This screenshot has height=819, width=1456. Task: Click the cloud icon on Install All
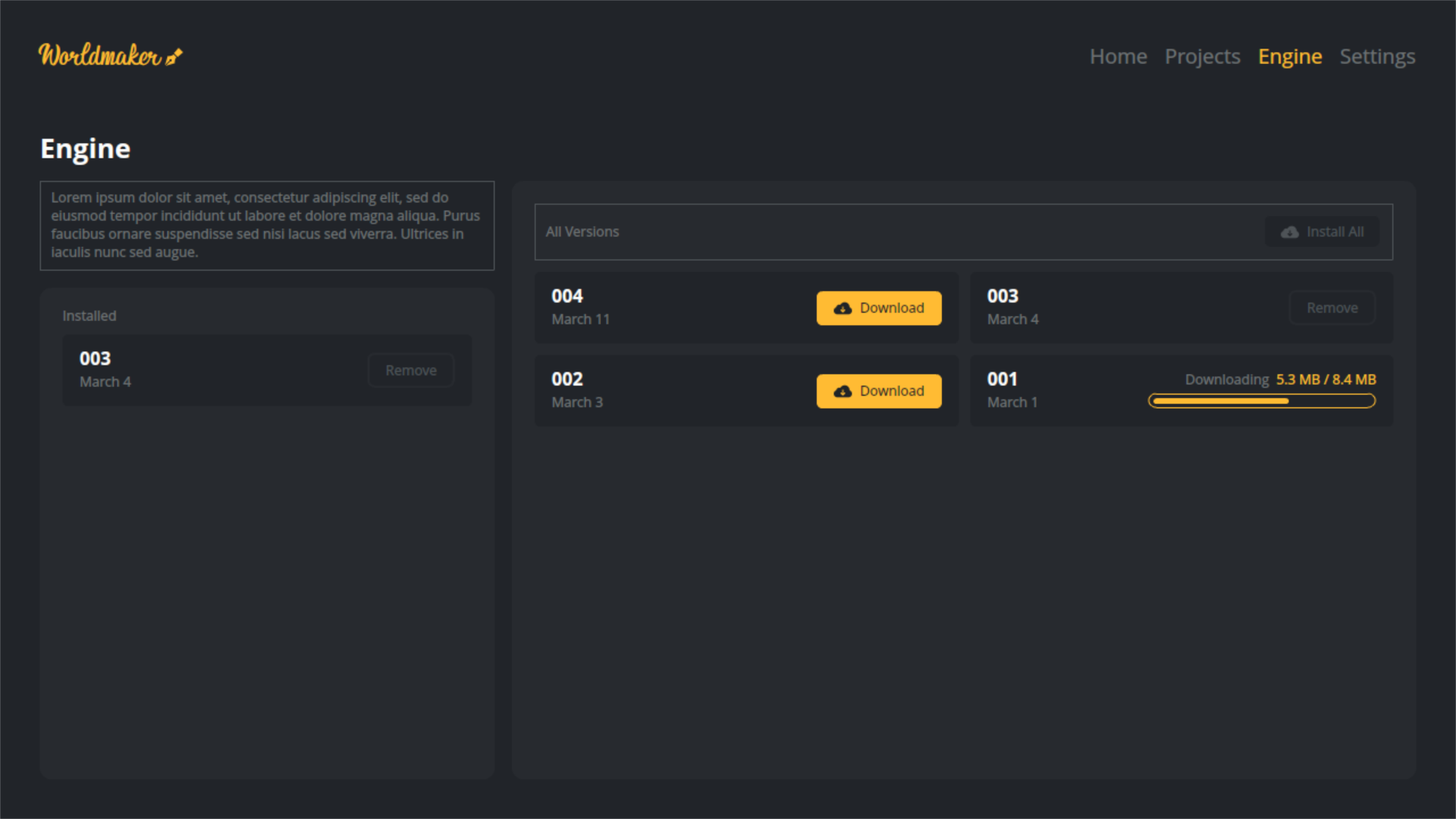coord(1289,232)
